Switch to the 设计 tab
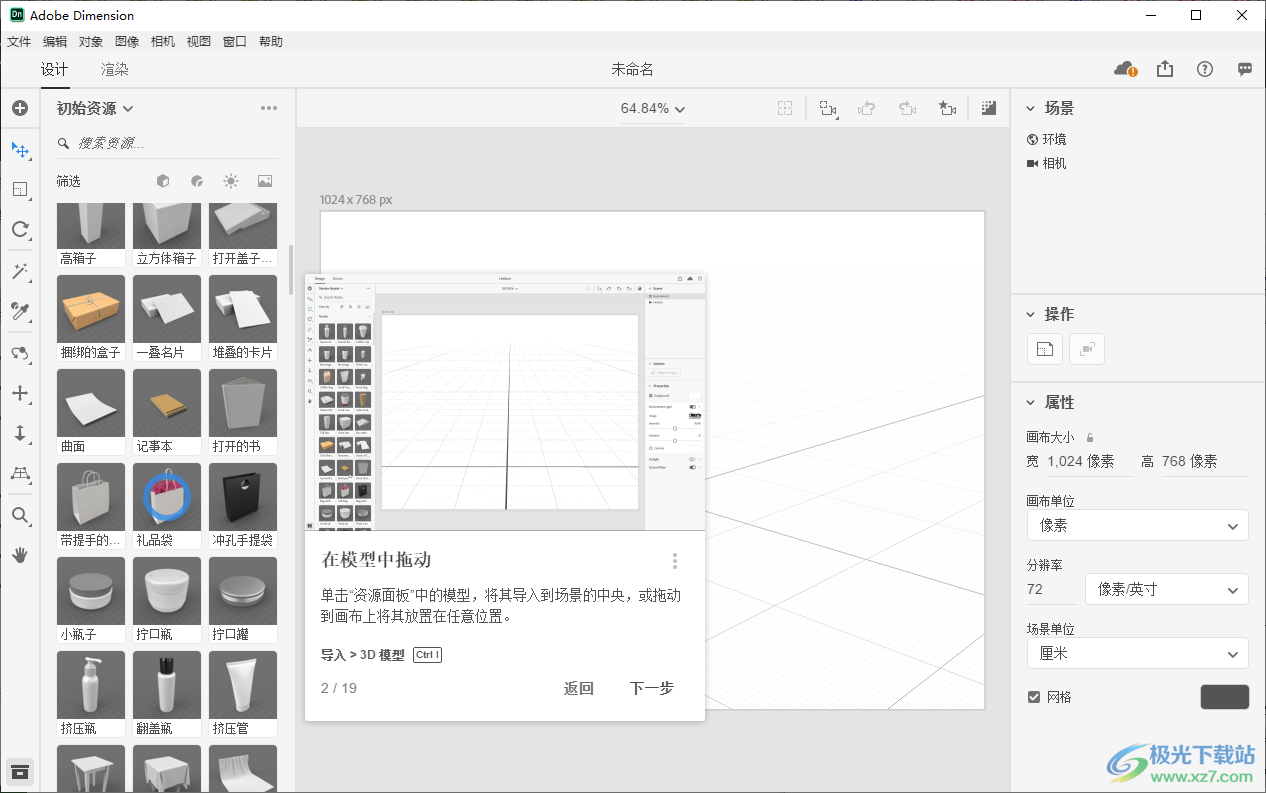Screen dimensions: 1266x793 tap(54, 69)
